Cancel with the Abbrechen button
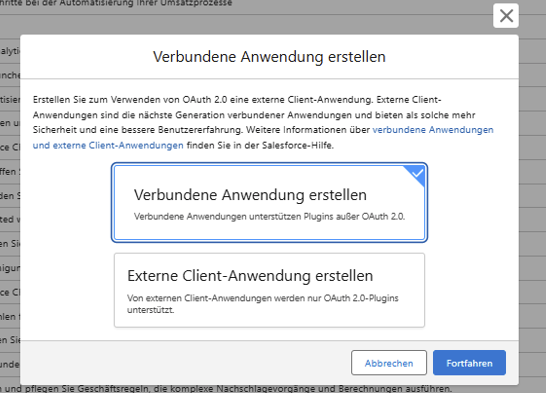546x393 pixels. click(389, 363)
